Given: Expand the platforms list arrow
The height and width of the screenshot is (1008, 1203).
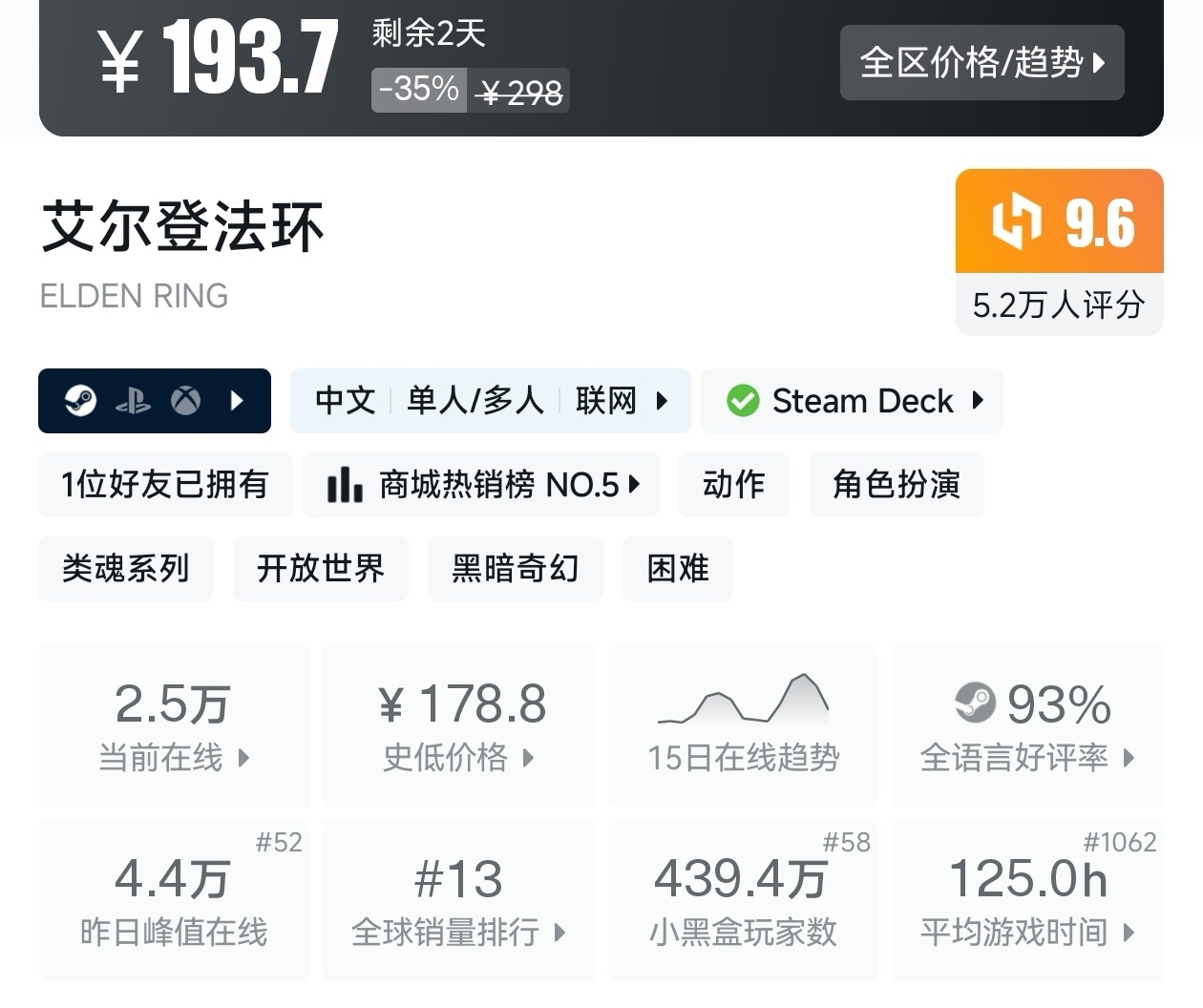Looking at the screenshot, I should pyautogui.click(x=237, y=401).
